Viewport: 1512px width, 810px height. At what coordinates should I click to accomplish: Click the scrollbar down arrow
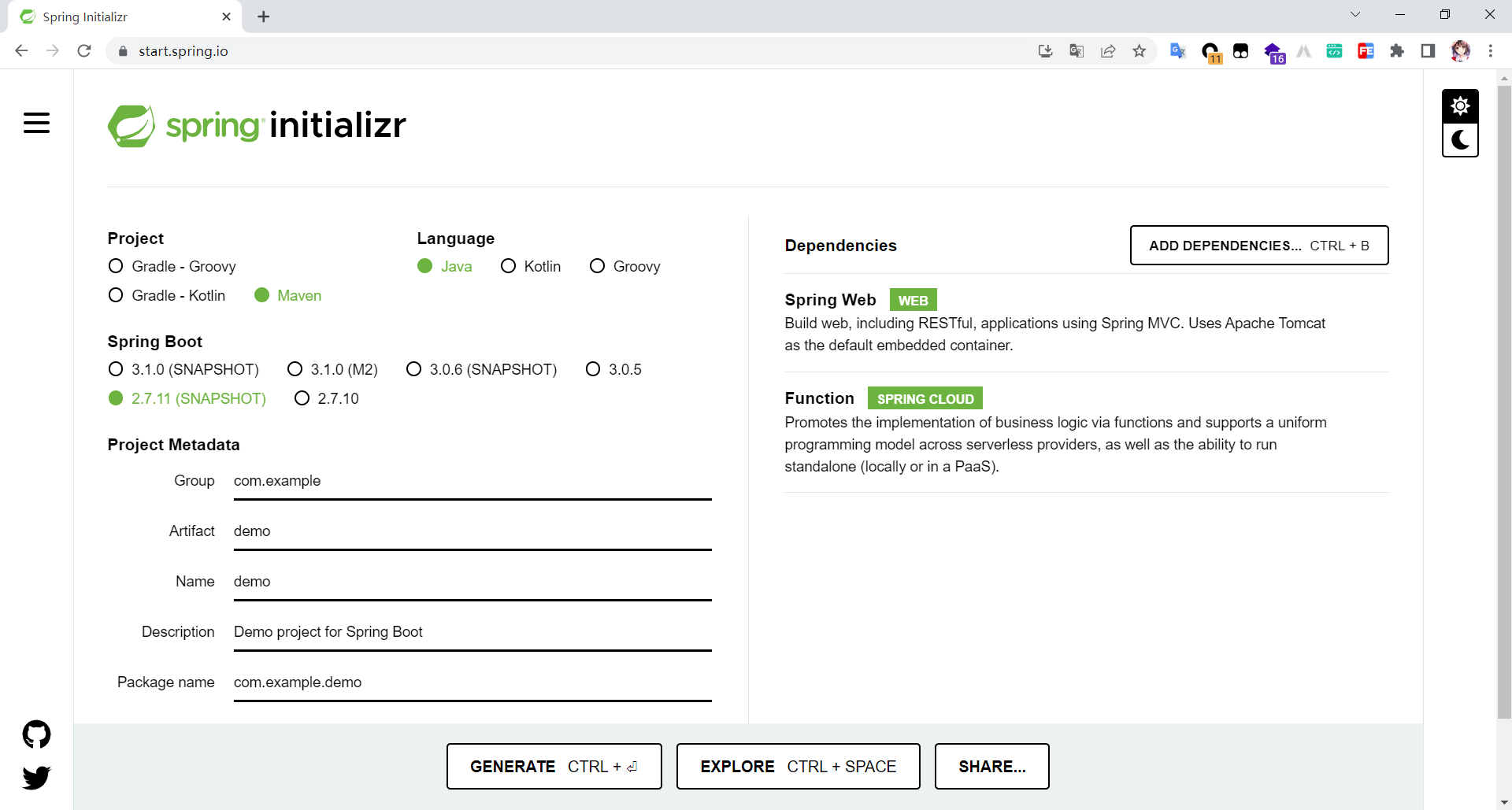(x=1504, y=802)
